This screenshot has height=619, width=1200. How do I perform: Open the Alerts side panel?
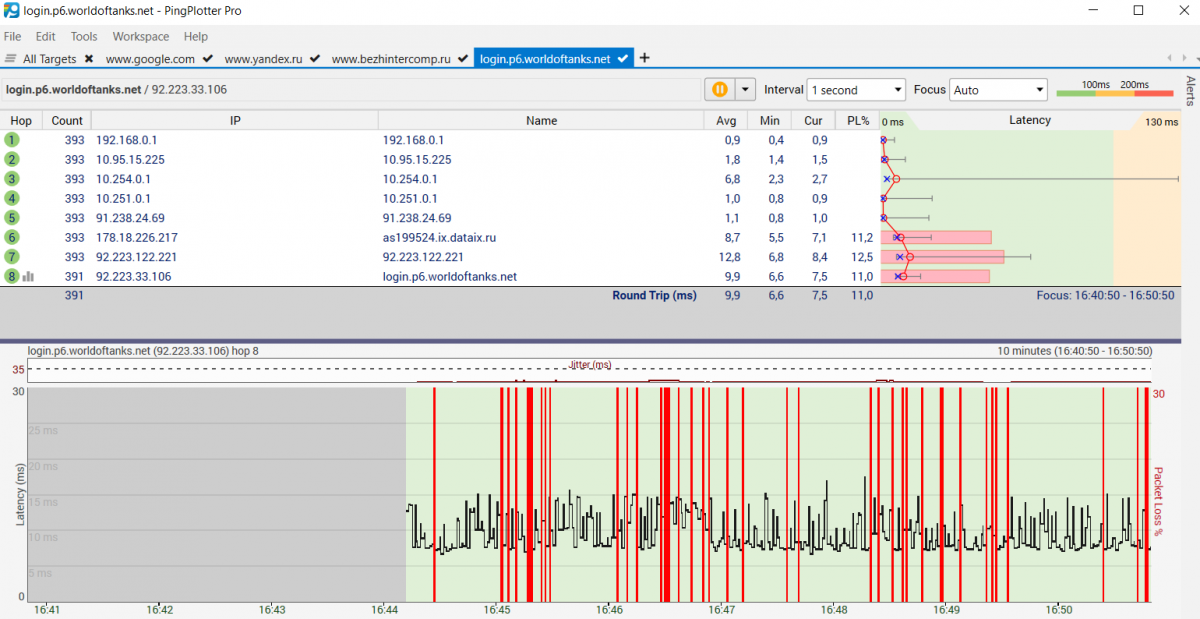[x=1190, y=90]
